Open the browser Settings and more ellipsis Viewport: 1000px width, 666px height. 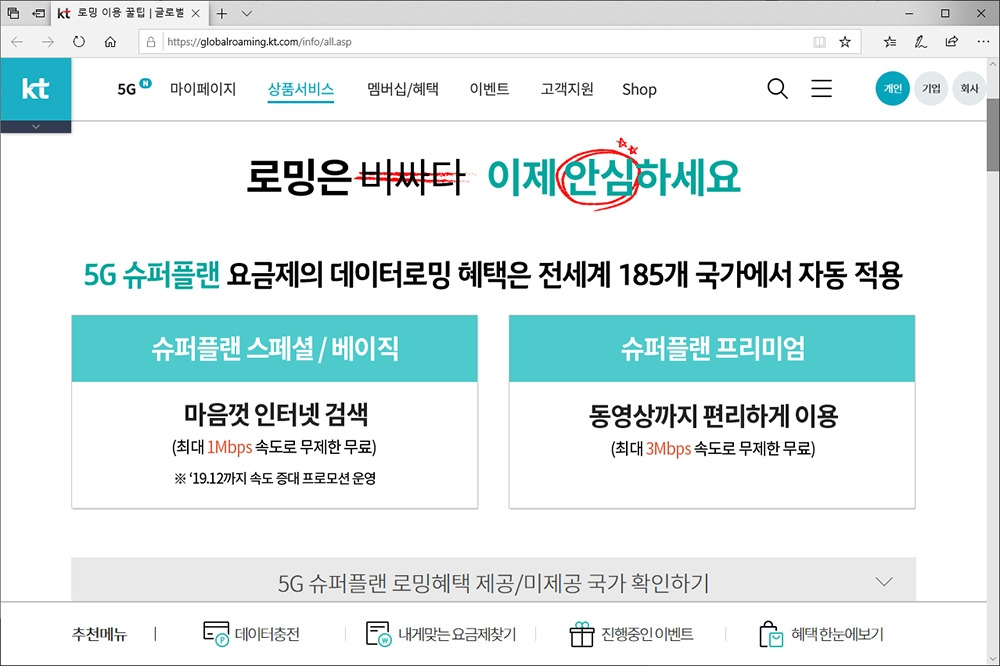click(x=983, y=42)
